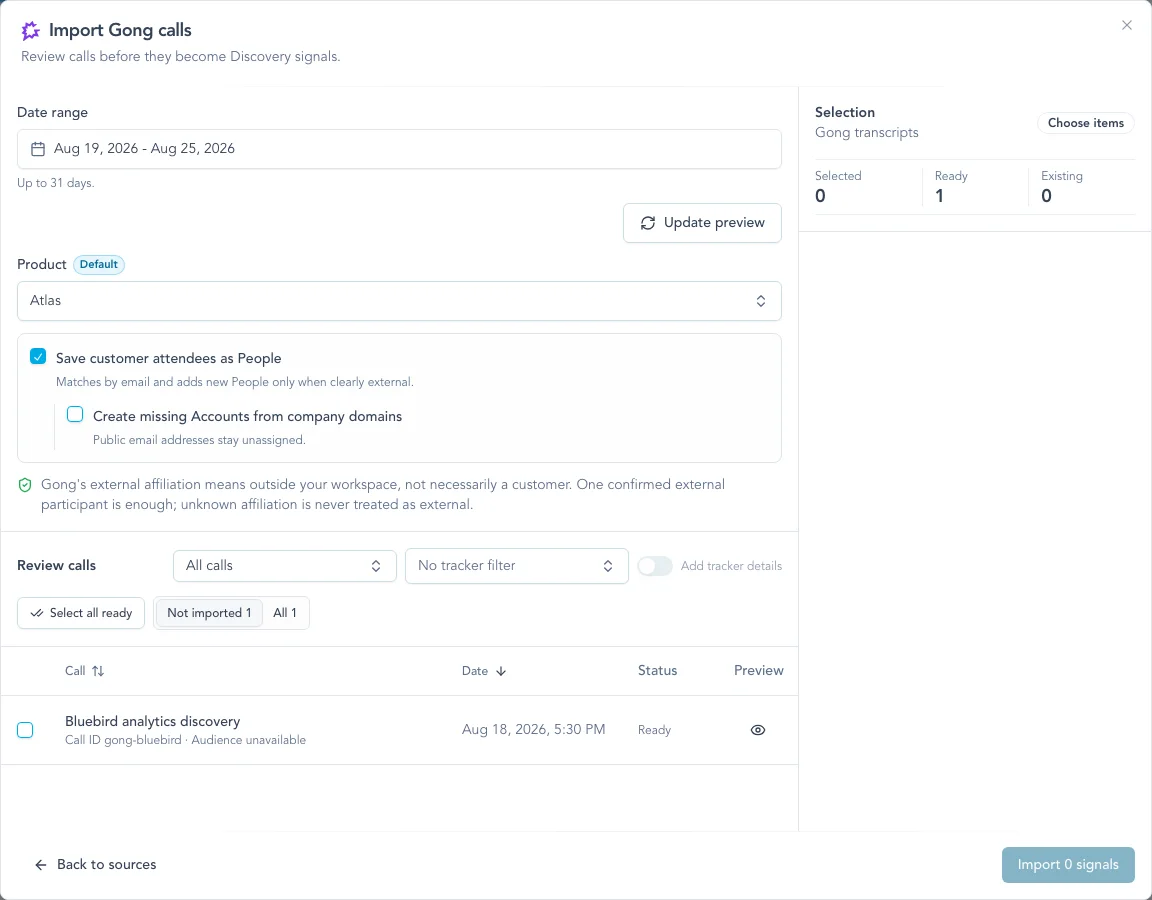Click the Preview column header
The image size is (1152, 900).
coord(758,671)
